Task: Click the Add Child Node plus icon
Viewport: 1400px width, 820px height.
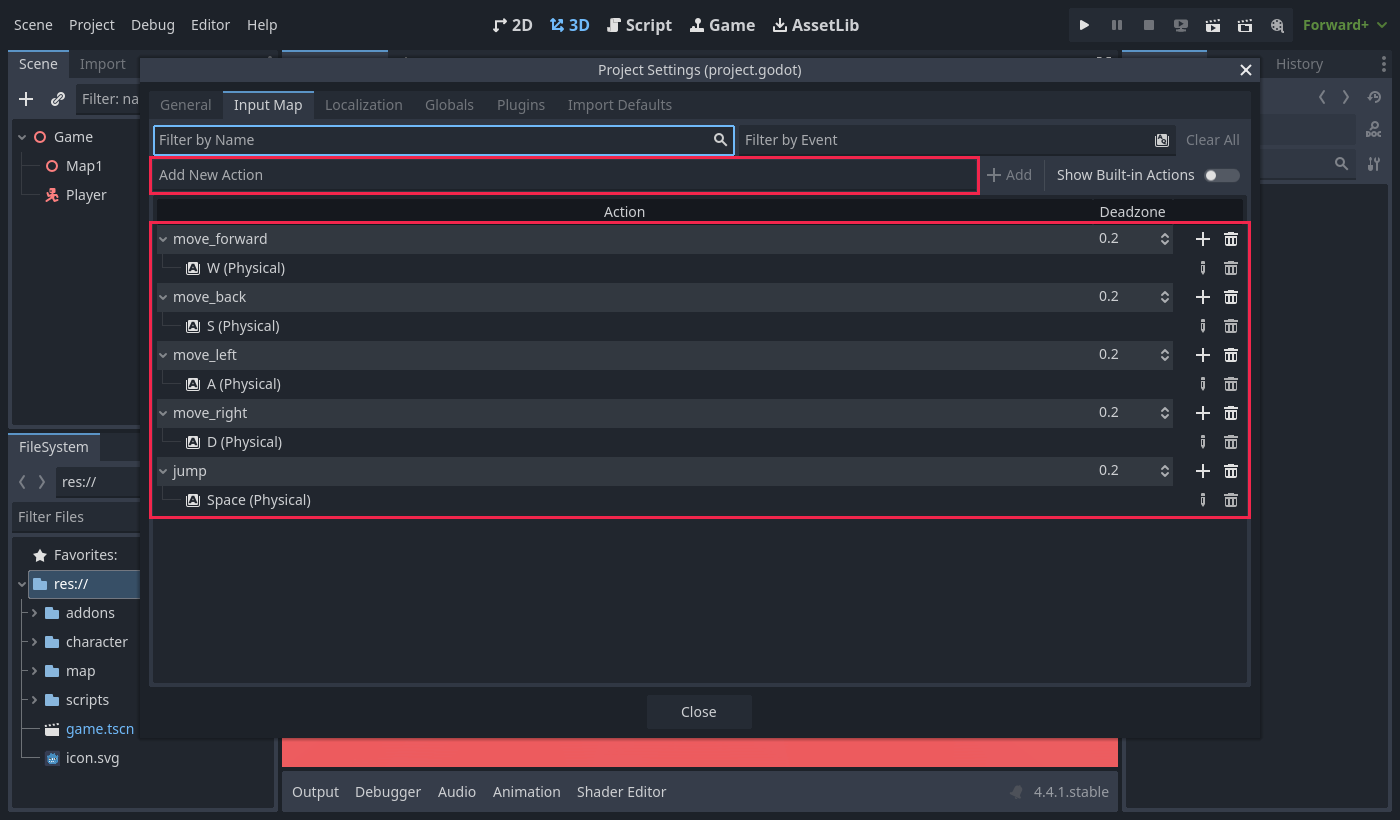Action: pyautogui.click(x=27, y=99)
